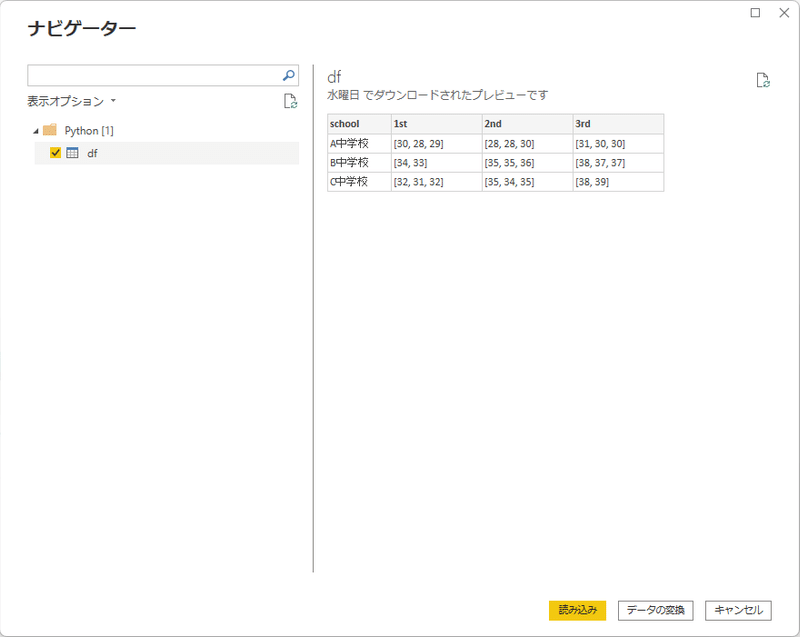This screenshot has height=637, width=800.
Task: Close the Navigator dialog
Action: point(784,13)
